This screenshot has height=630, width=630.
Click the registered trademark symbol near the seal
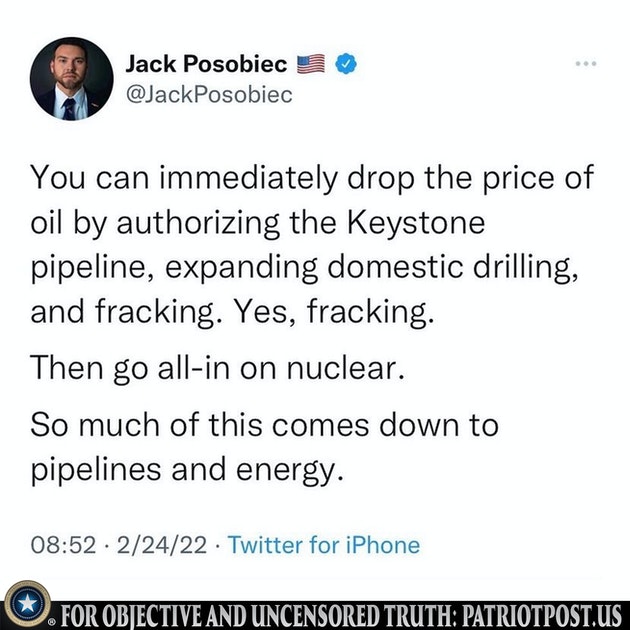[52, 622]
